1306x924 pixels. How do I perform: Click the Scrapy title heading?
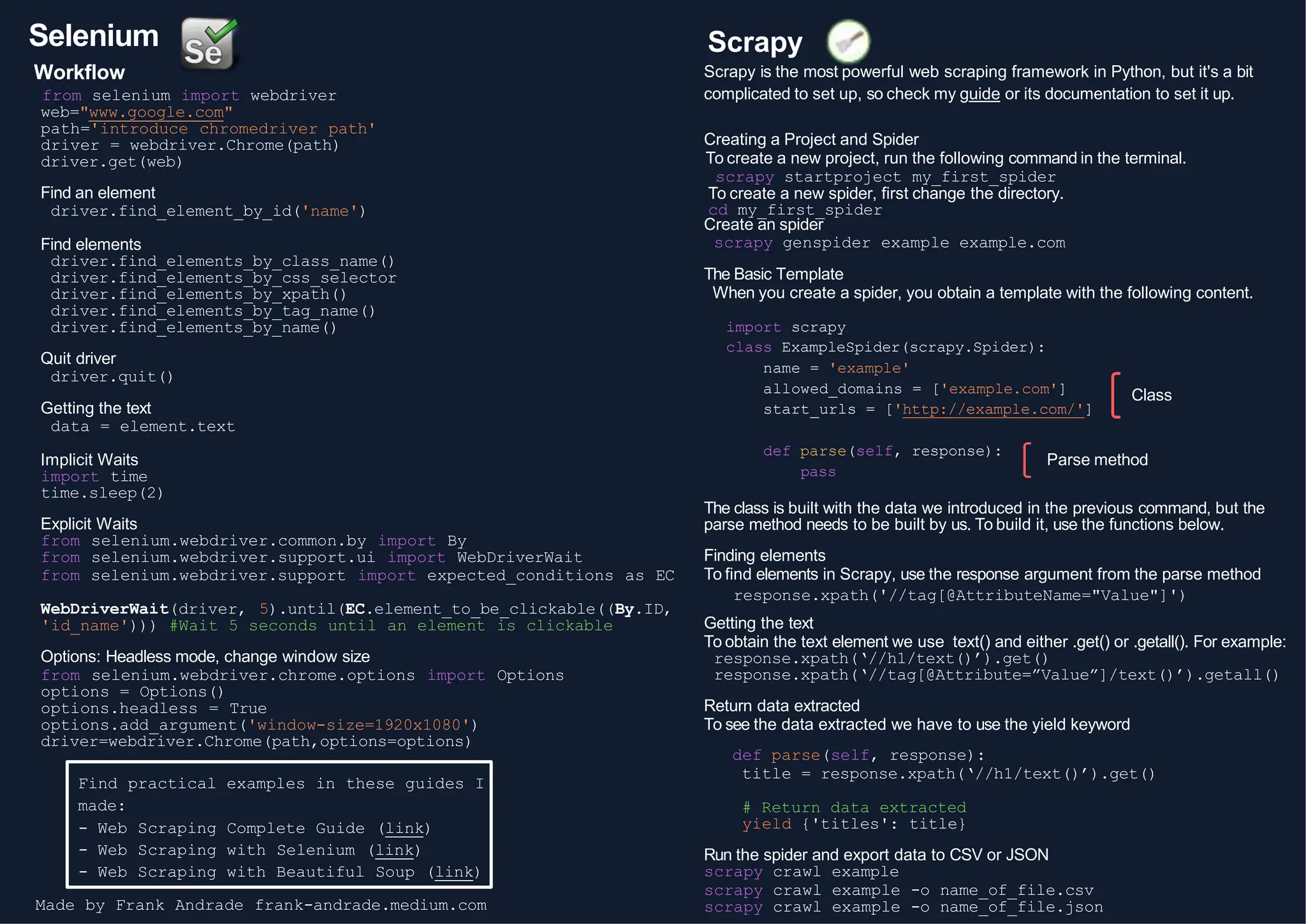coord(755,42)
